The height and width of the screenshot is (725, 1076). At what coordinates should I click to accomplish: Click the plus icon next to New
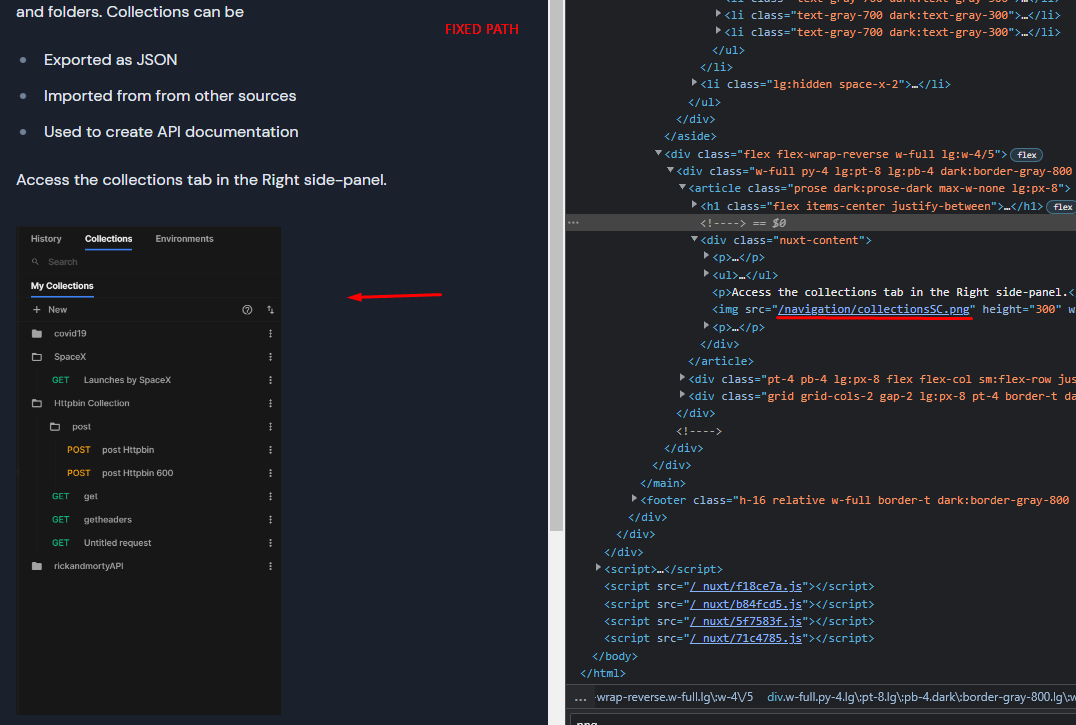pos(36,310)
